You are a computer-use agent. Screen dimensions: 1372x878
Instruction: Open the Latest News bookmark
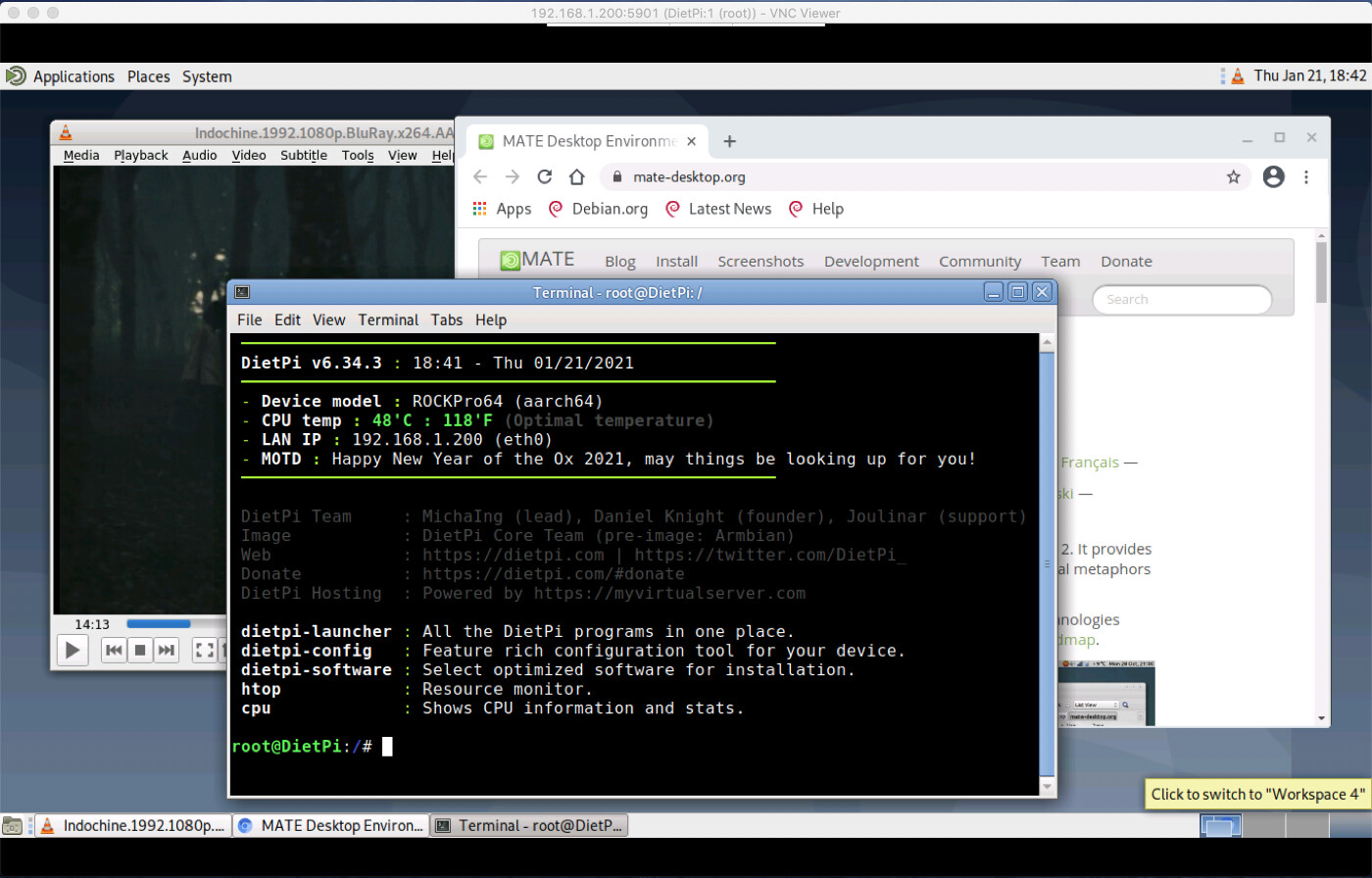[x=718, y=209]
